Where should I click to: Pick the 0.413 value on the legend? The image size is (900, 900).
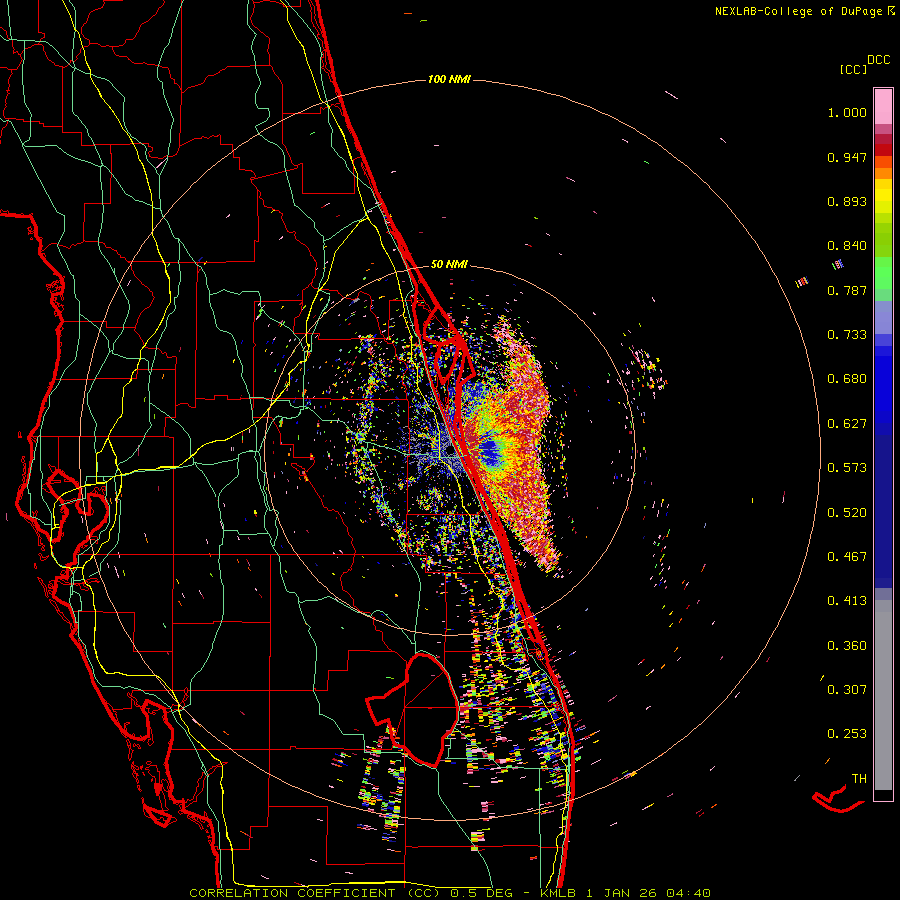pos(847,601)
